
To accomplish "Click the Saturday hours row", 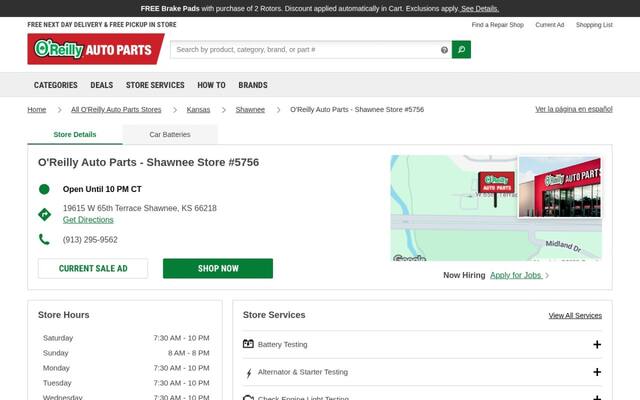I will coord(126,338).
